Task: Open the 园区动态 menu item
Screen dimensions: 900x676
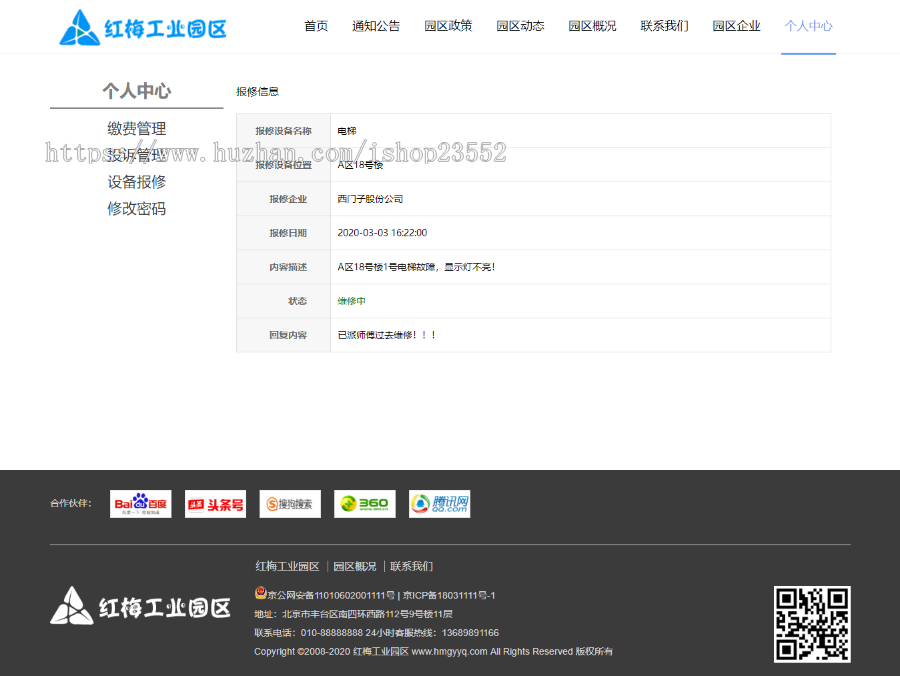Action: (520, 26)
